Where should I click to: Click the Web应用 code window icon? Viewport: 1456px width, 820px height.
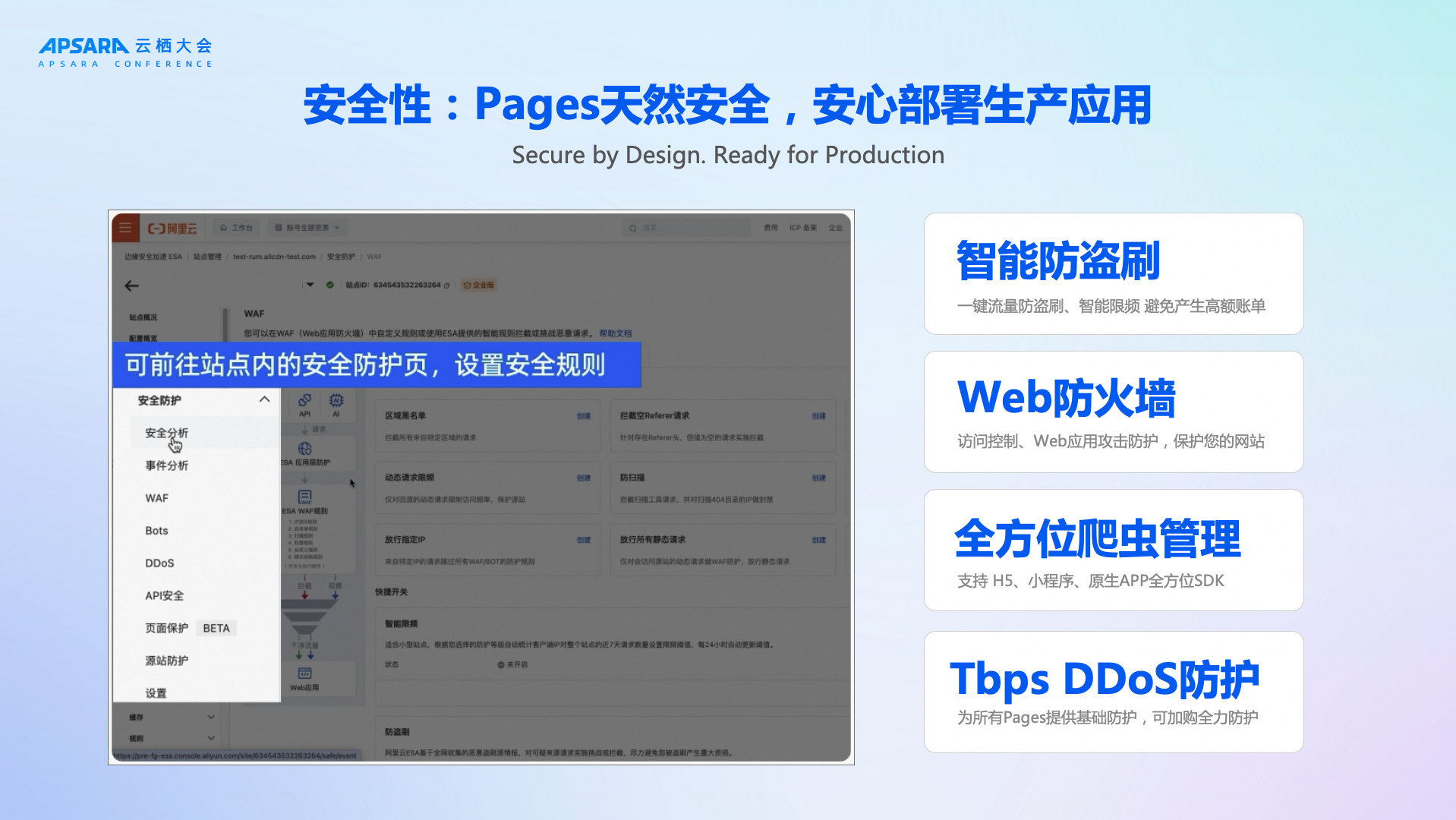[304, 673]
